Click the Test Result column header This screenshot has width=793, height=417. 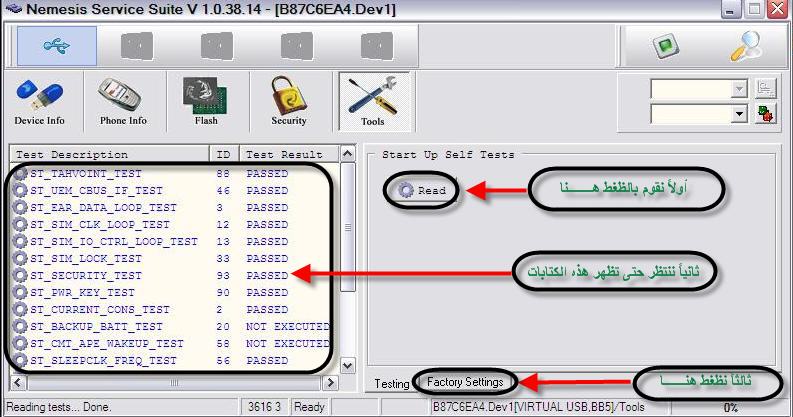pos(289,154)
